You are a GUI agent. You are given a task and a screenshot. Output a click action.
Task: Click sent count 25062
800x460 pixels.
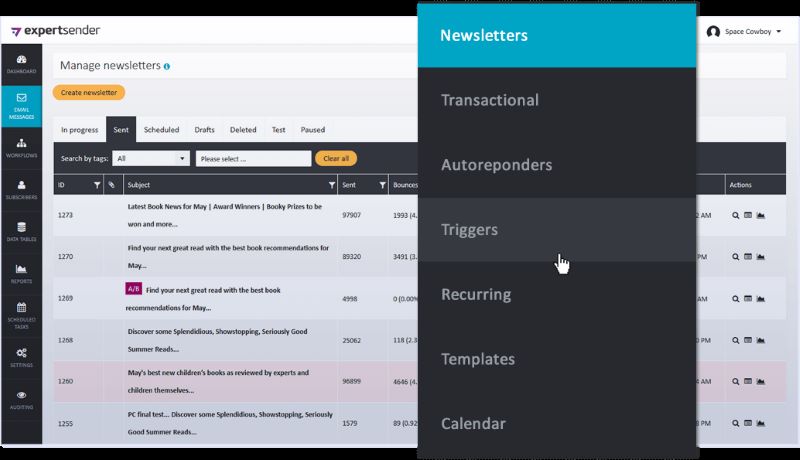(x=352, y=340)
